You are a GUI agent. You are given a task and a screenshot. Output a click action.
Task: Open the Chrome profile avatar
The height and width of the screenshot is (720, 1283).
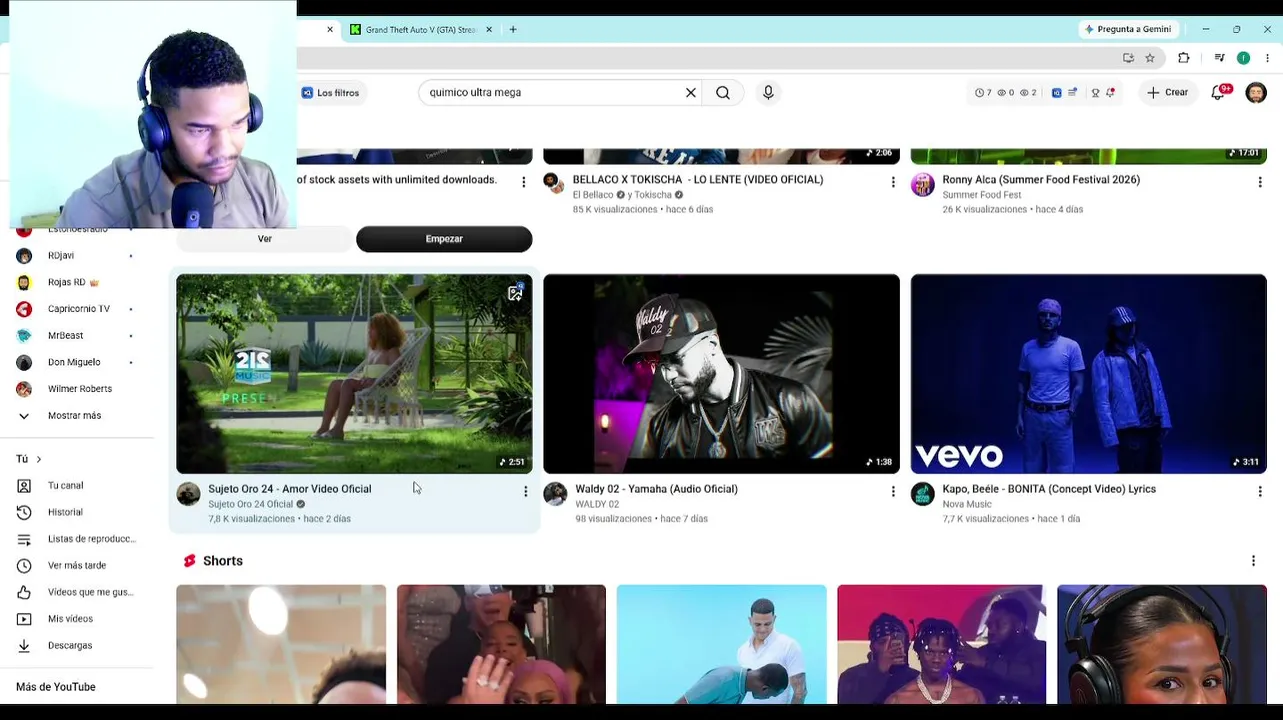(1243, 58)
